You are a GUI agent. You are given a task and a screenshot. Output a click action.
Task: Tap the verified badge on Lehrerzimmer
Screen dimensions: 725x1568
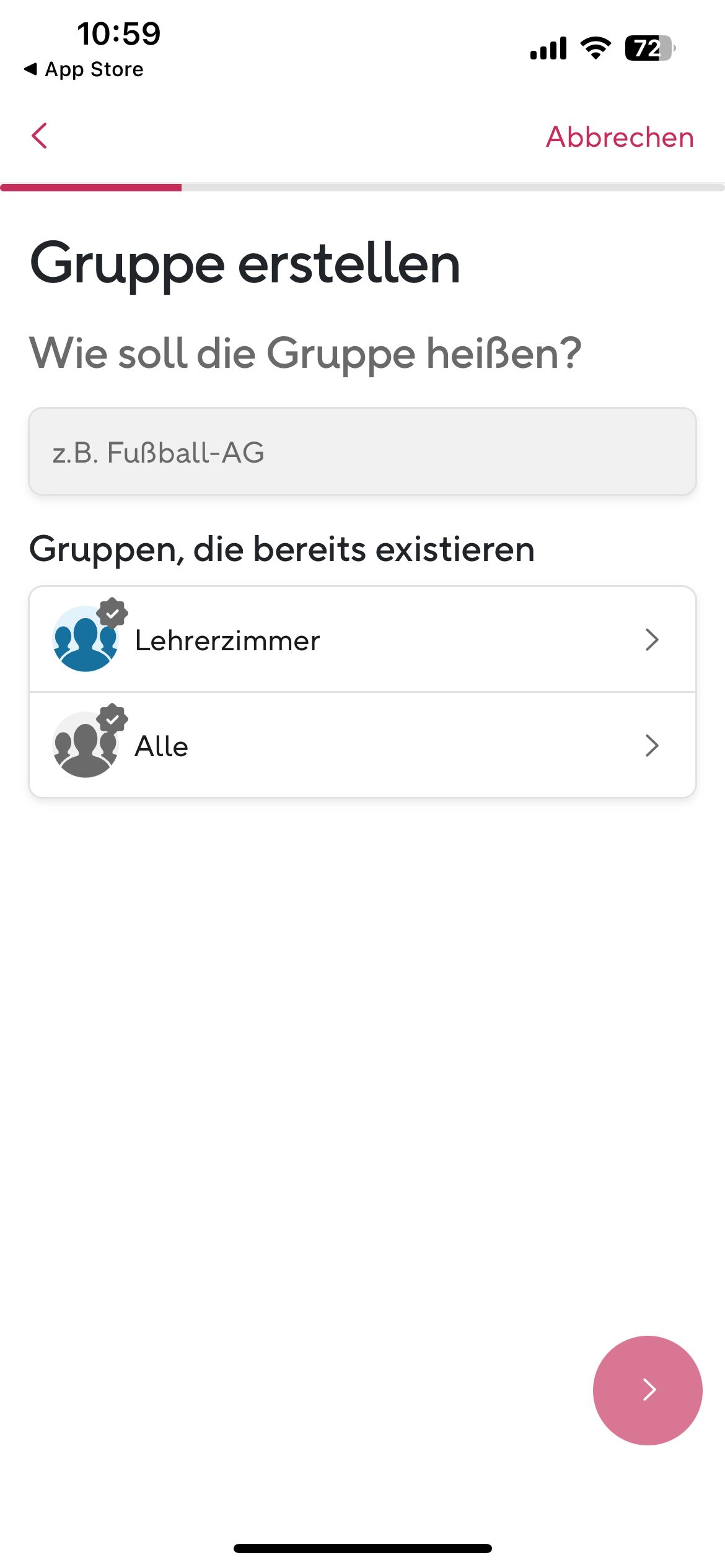[112, 613]
